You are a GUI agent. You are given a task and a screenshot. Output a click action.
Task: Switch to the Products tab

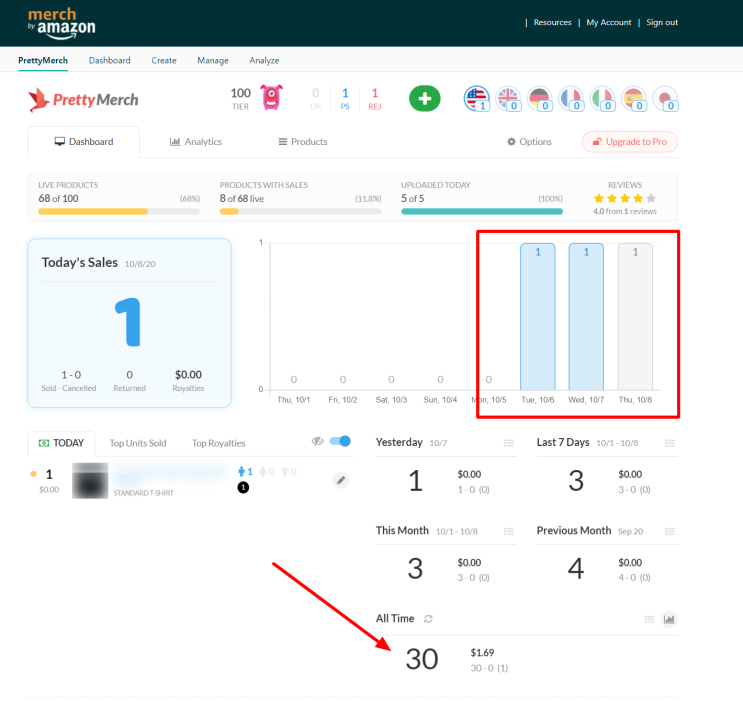click(303, 142)
